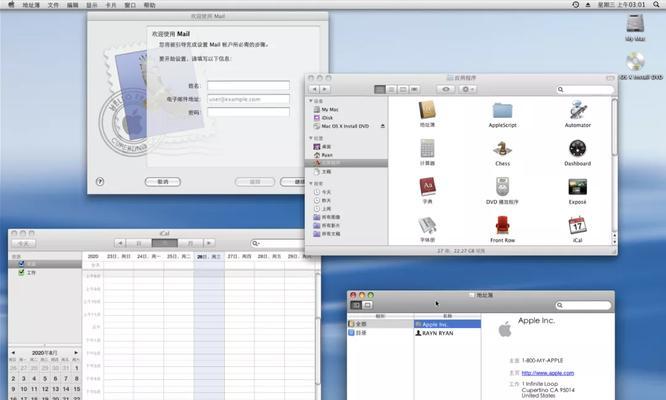Open the DVD Player app icon
The height and width of the screenshot is (400, 666).
click(x=502, y=187)
